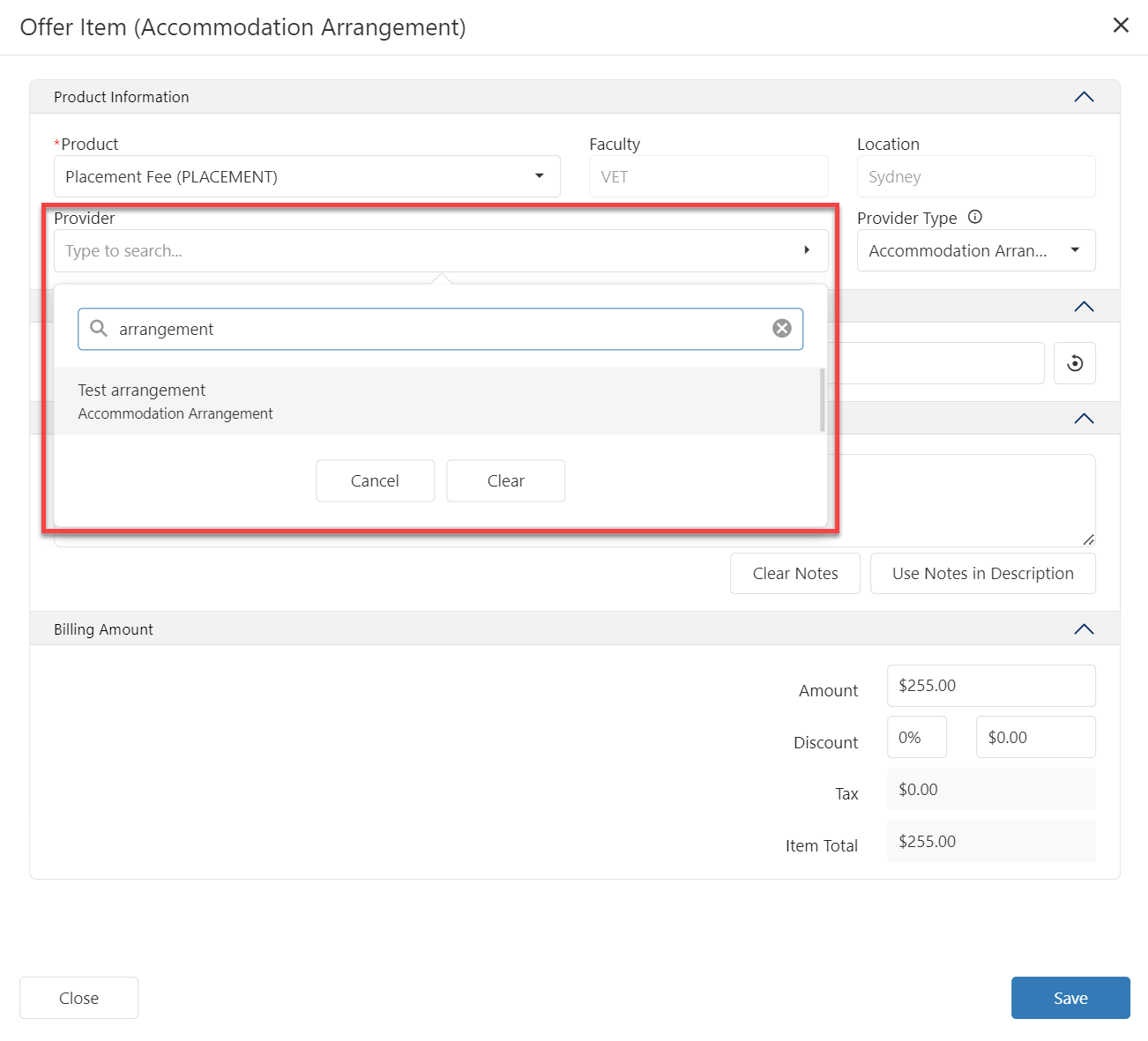The width and height of the screenshot is (1148, 1041).
Task: Collapse the Billing Amount section
Action: point(1084,629)
